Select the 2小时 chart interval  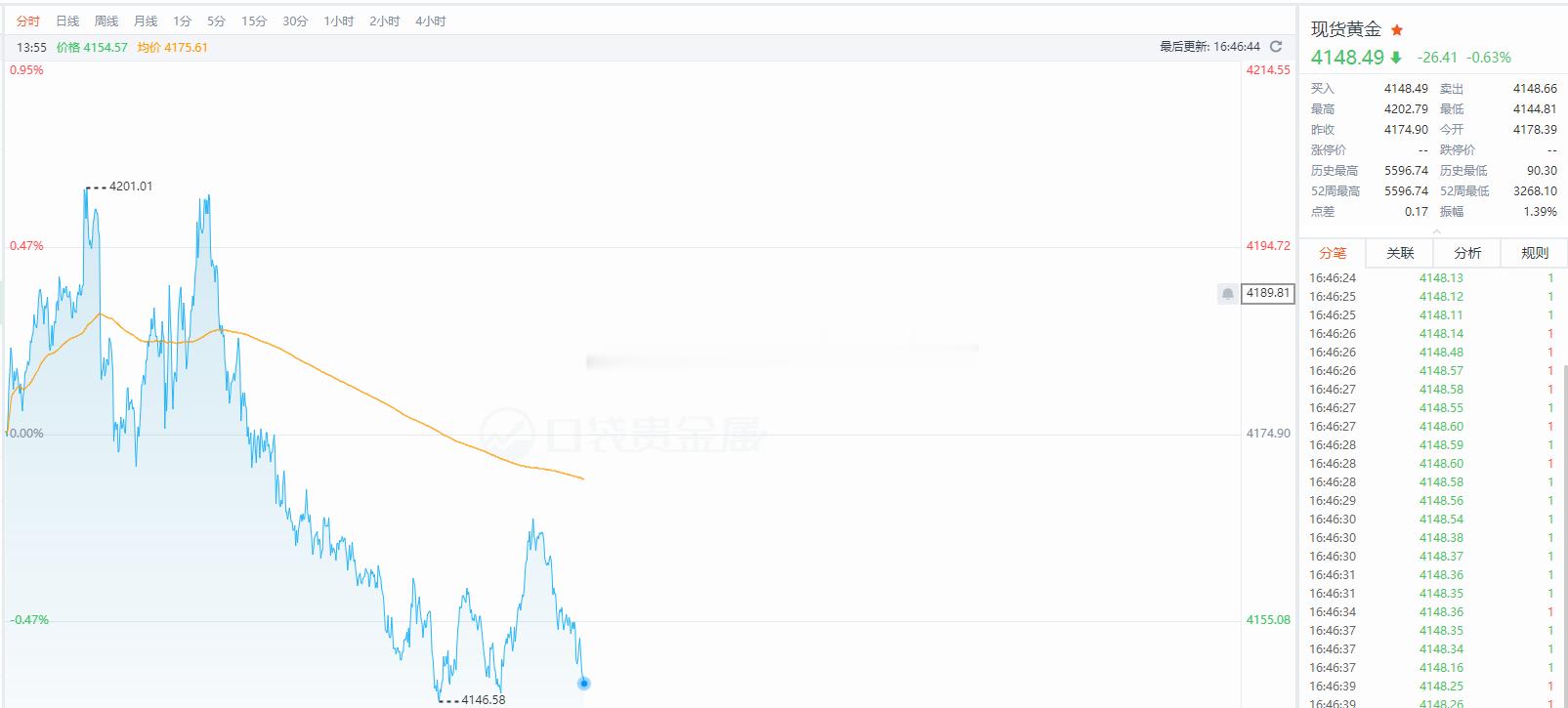[385, 21]
